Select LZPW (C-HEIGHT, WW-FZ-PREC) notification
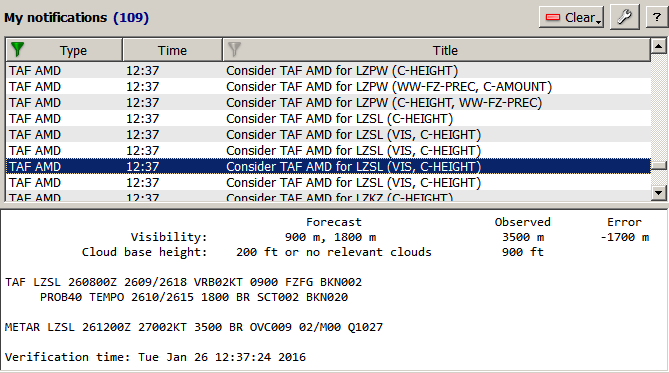 pyautogui.click(x=328, y=102)
